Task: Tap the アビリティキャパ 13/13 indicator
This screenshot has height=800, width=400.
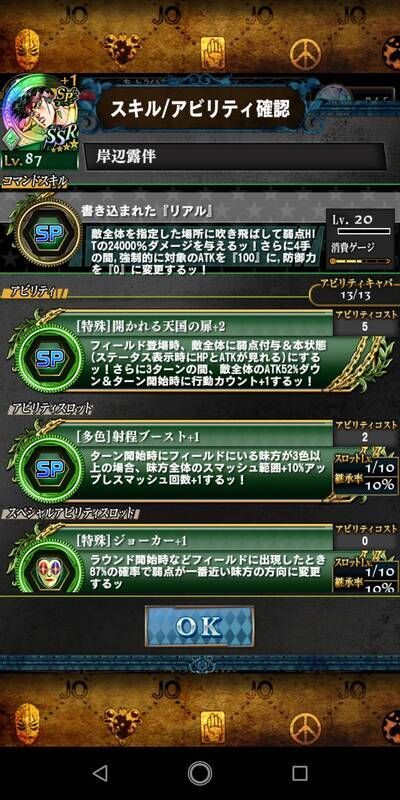Action: [x=354, y=290]
